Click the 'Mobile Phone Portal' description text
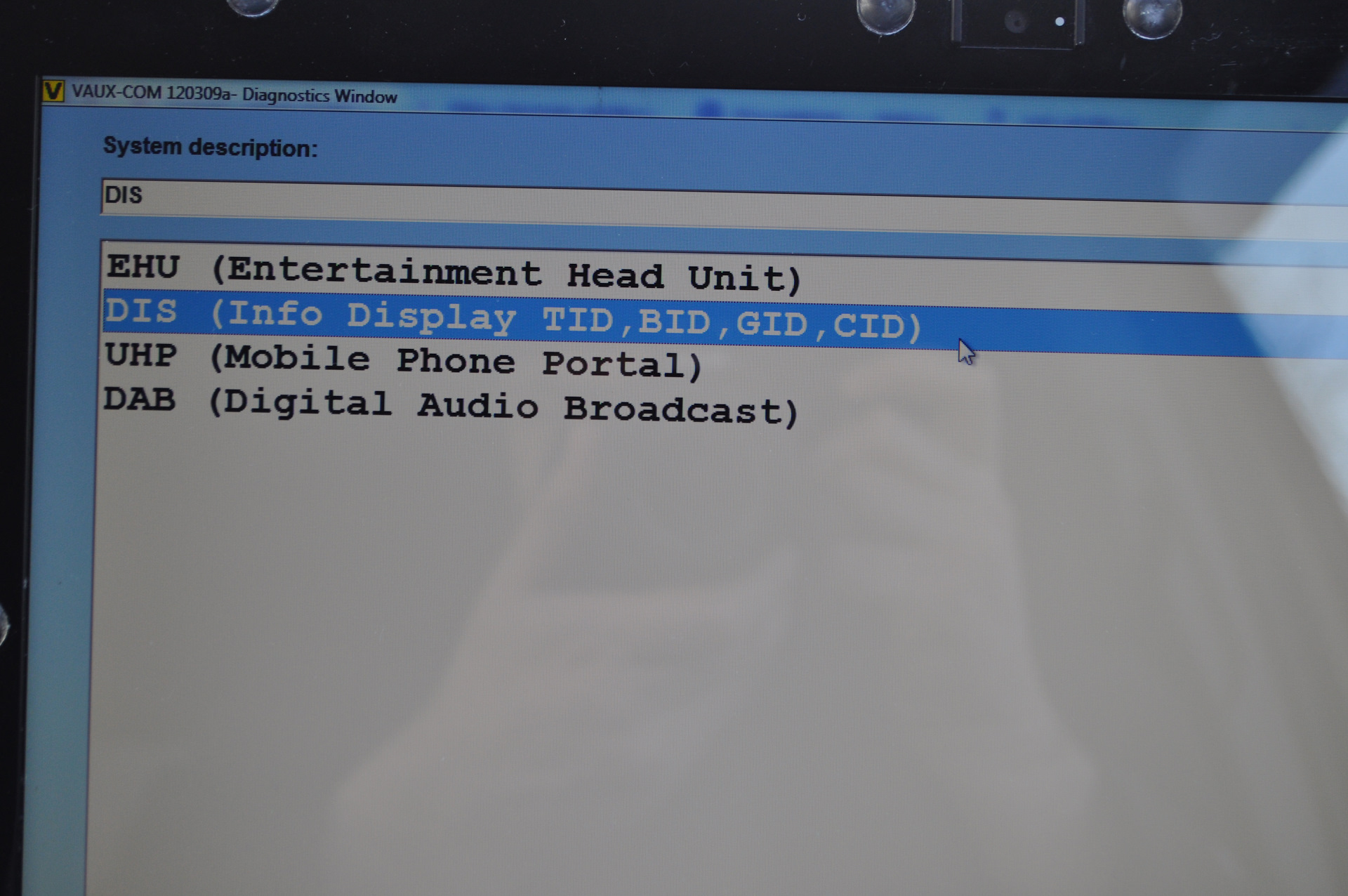 pos(456,361)
